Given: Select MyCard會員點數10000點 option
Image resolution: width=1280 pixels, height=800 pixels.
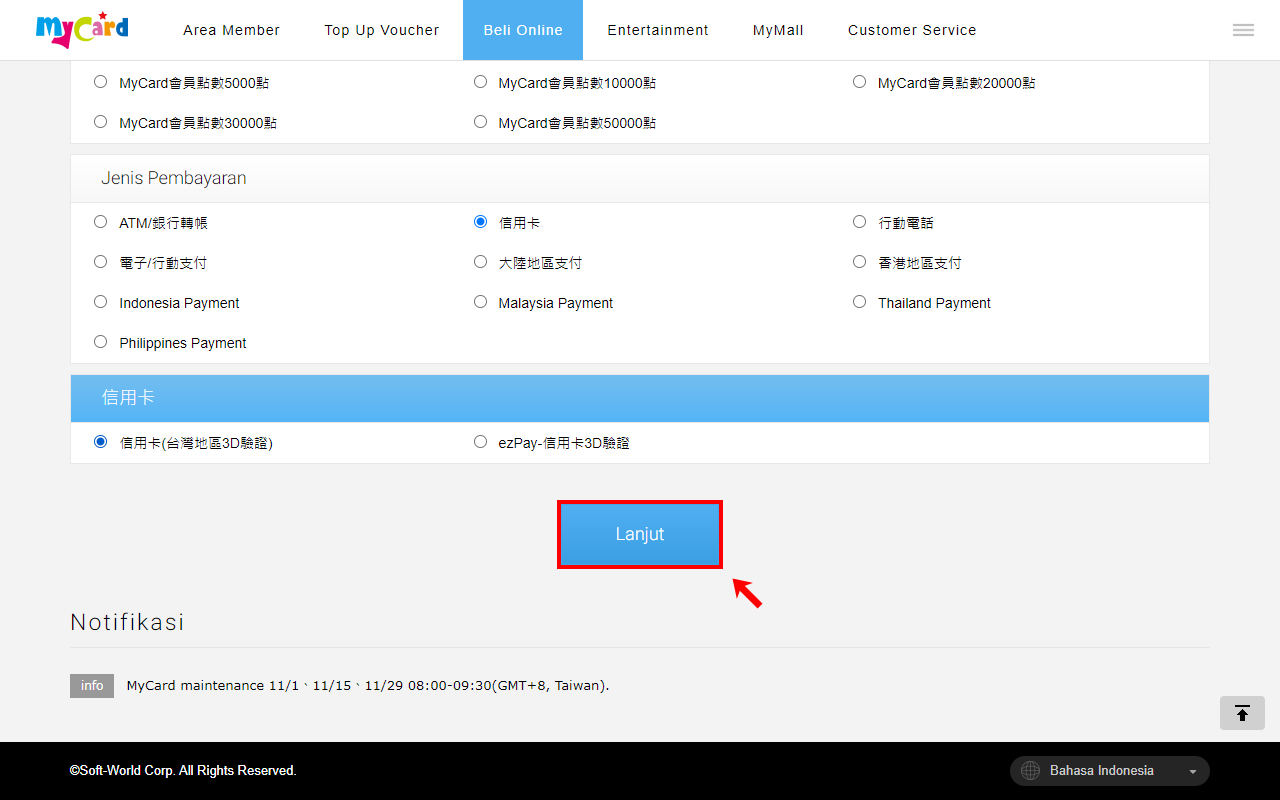Looking at the screenshot, I should 480,82.
